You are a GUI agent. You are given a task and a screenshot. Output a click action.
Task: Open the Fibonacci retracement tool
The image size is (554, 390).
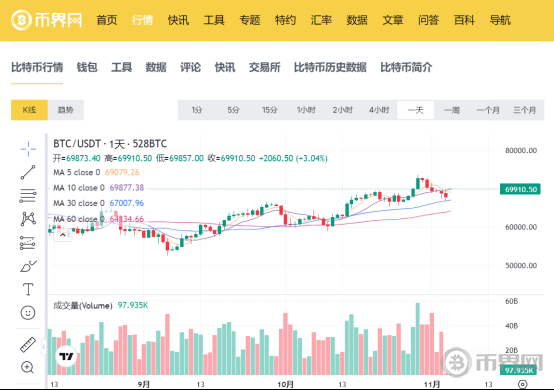[28, 195]
